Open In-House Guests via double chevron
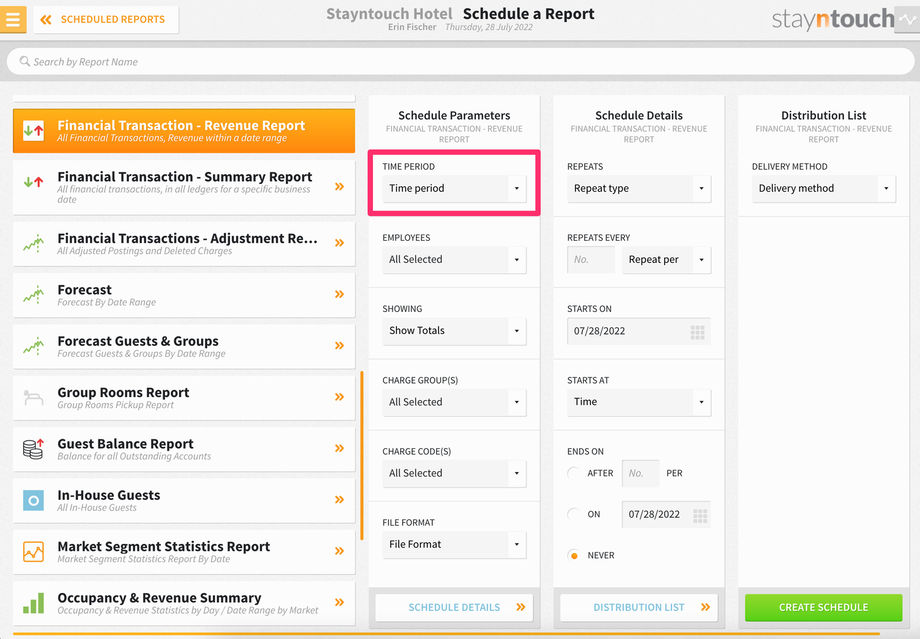The width and height of the screenshot is (920, 639). (339, 499)
